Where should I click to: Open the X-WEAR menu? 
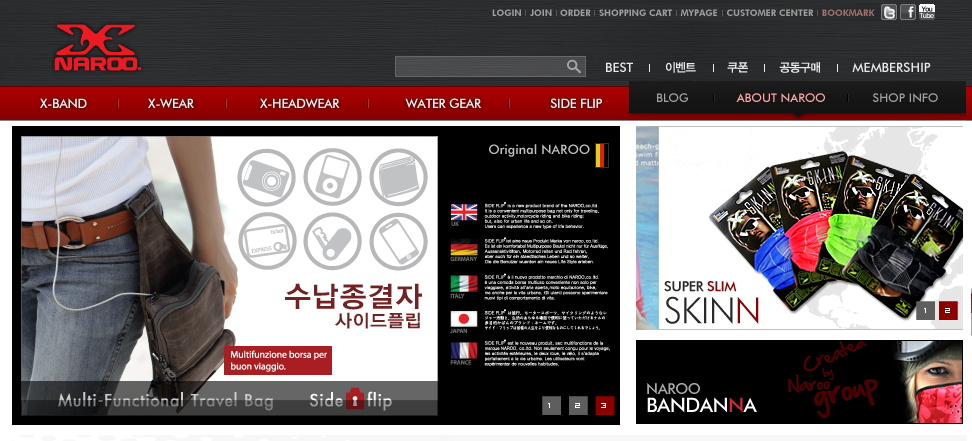pyautogui.click(x=171, y=104)
